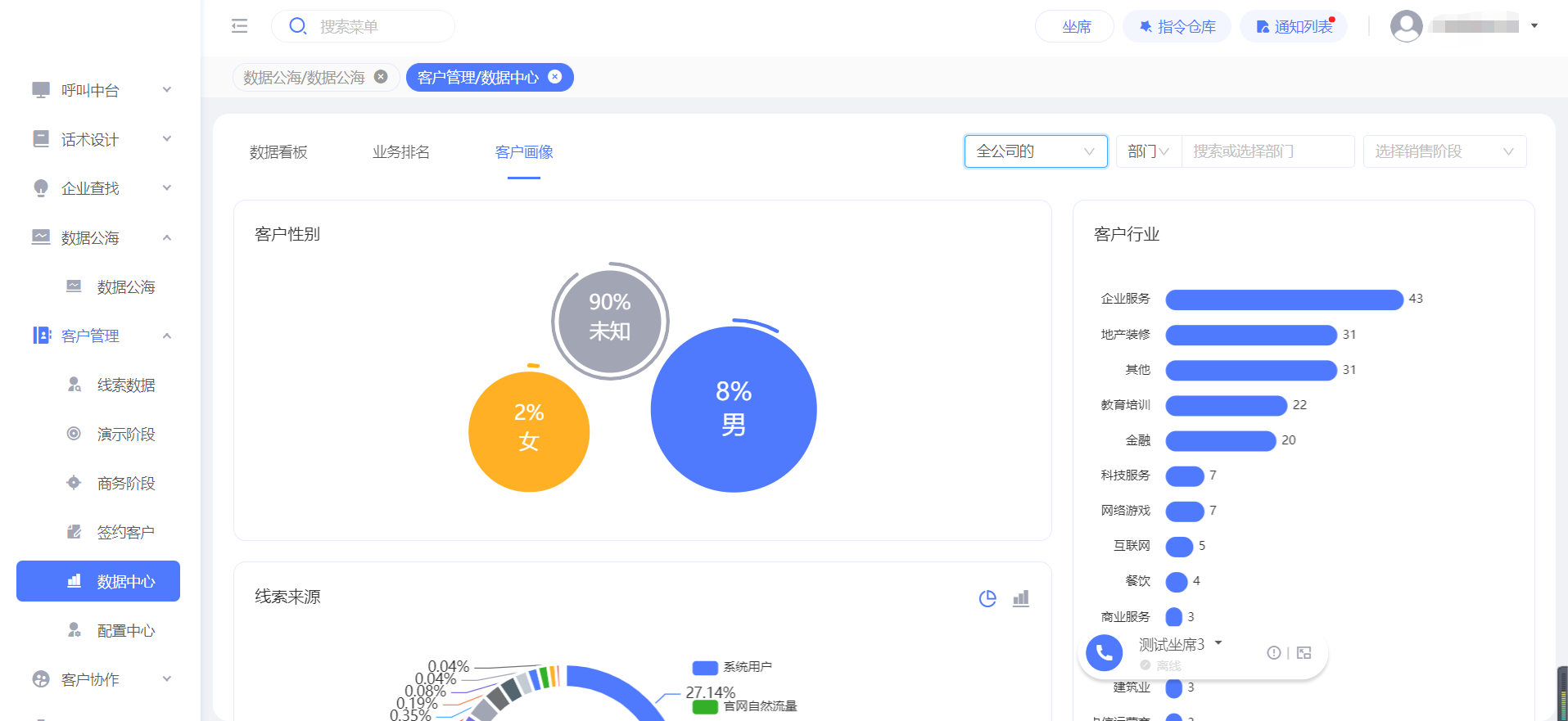Image resolution: width=1568 pixels, height=721 pixels.
Task: Select the 客户画像 tab
Action: (524, 152)
